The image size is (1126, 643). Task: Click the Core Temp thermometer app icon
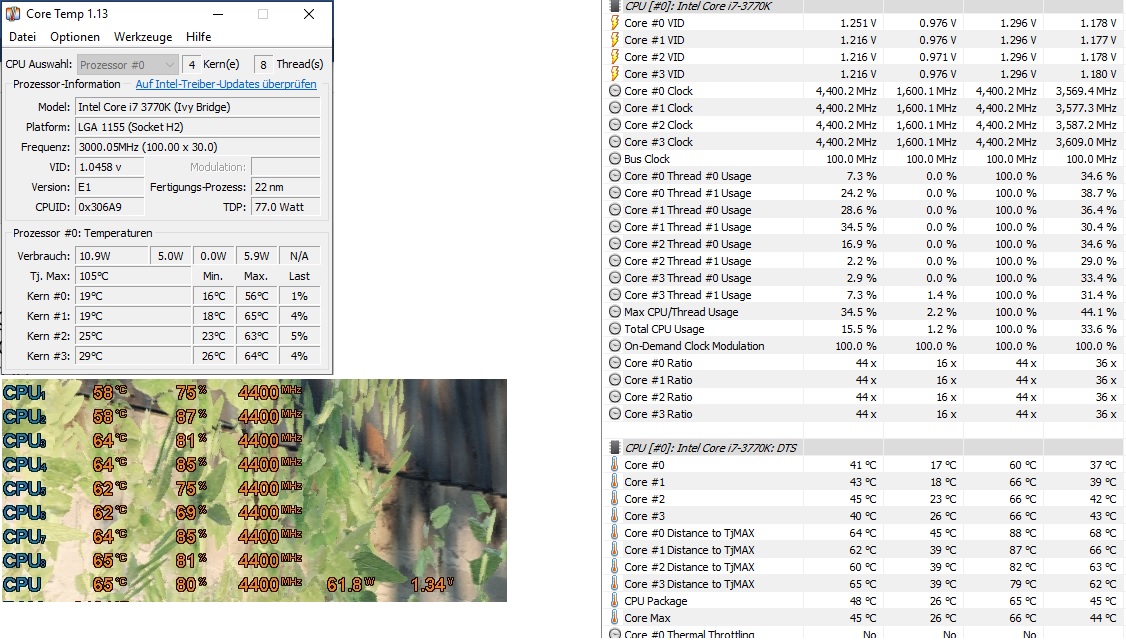click(x=13, y=14)
